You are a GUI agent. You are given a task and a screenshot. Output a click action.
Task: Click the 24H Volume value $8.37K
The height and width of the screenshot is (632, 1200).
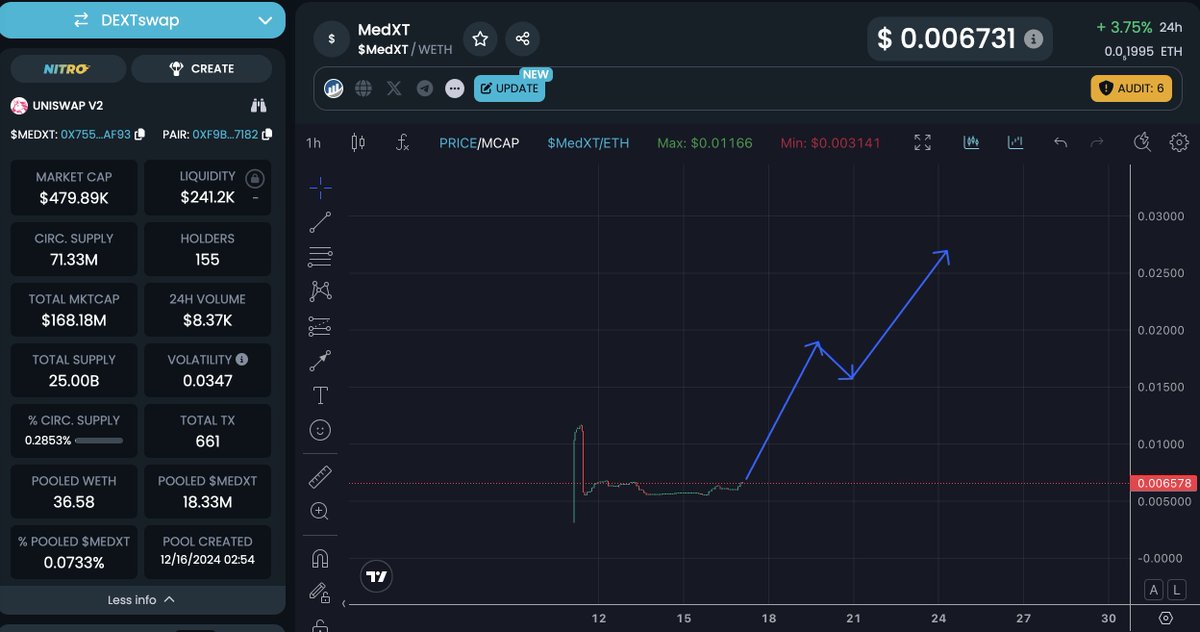pyautogui.click(x=207, y=320)
